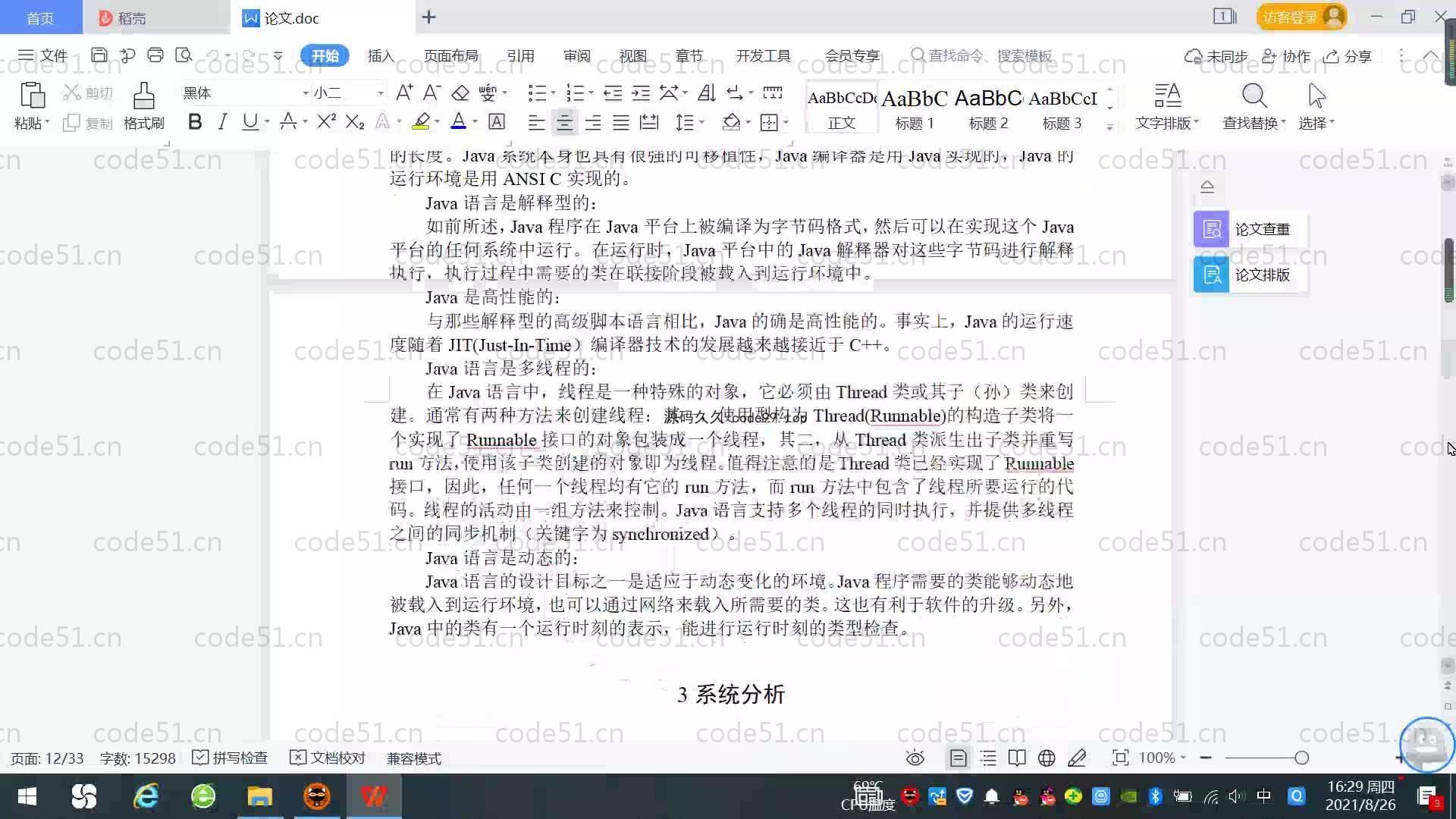Viewport: 1456px width, 819px height.
Task: Toggle Italic formatting
Action: [x=222, y=121]
